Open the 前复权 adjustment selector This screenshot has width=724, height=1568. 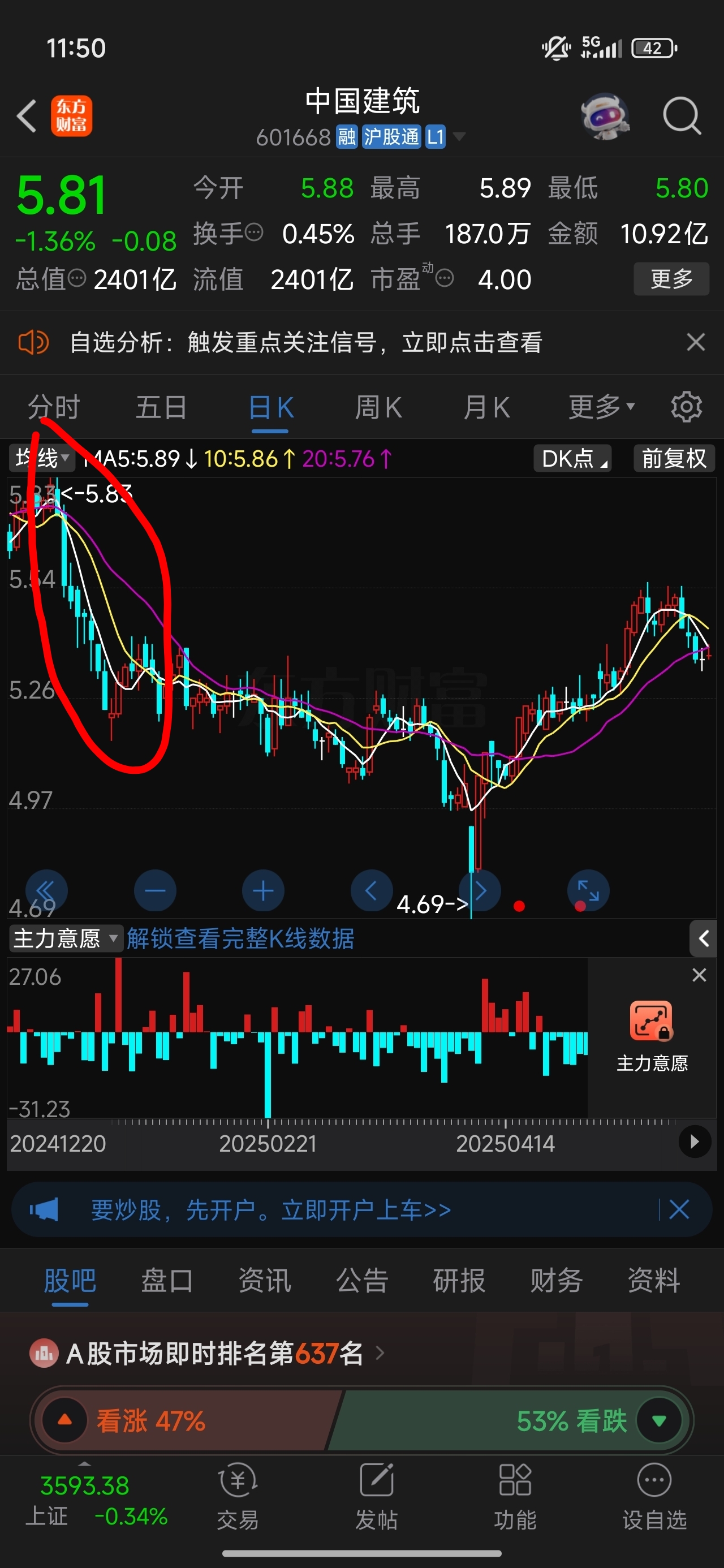coord(674,458)
